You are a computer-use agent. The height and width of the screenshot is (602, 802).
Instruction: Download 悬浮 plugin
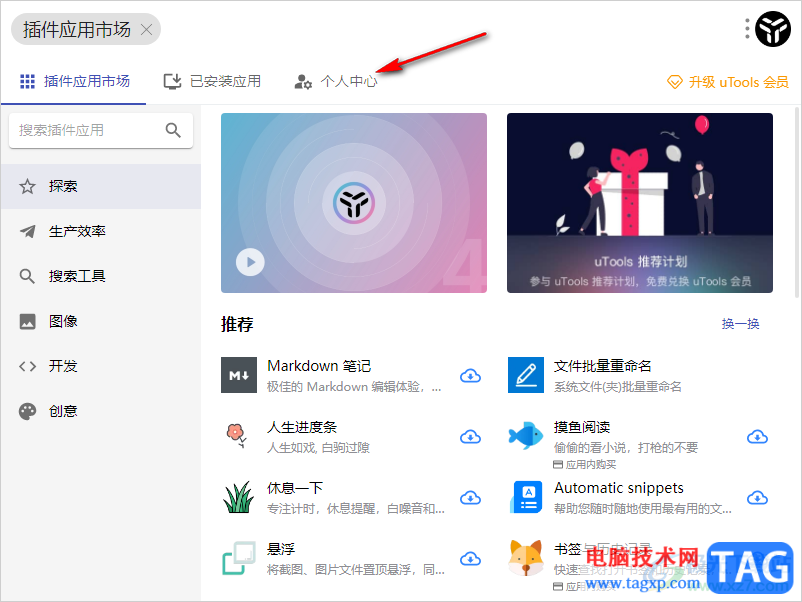[x=471, y=559]
